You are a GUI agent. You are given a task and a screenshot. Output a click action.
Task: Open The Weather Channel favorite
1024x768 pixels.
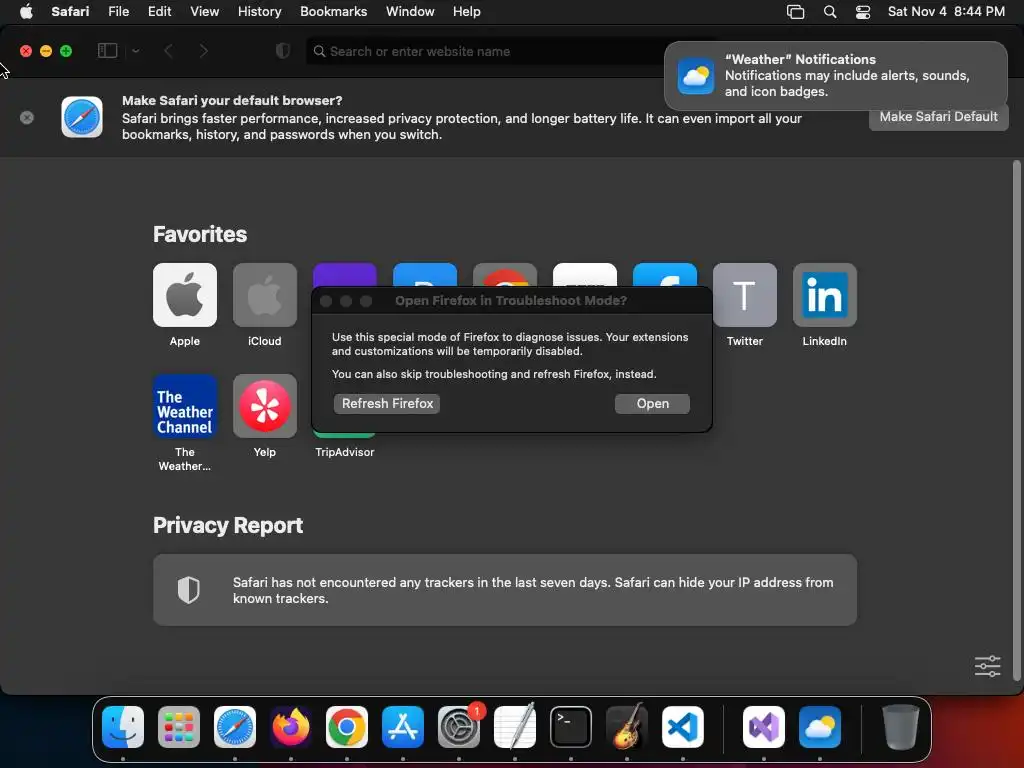pos(185,406)
